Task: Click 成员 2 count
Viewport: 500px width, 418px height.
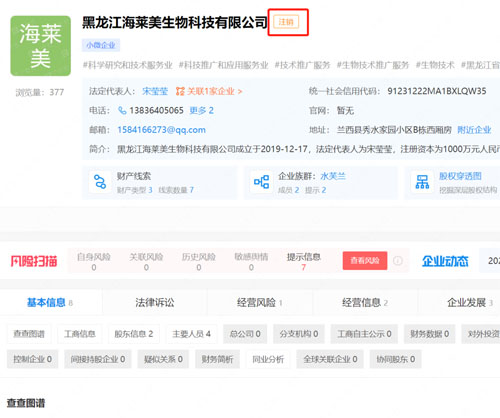Action: [289, 190]
